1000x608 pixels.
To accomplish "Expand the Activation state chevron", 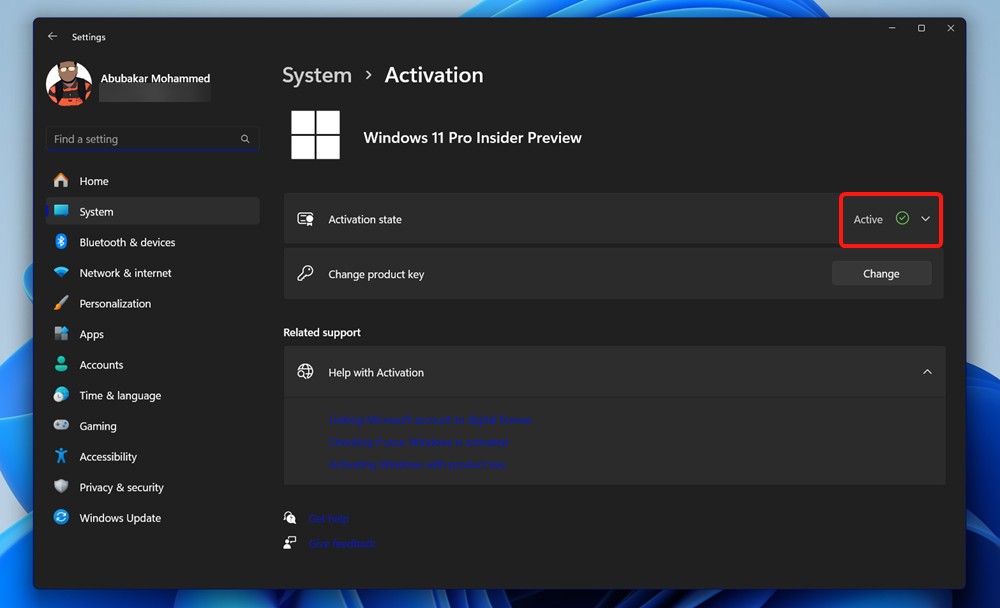I will tap(925, 219).
